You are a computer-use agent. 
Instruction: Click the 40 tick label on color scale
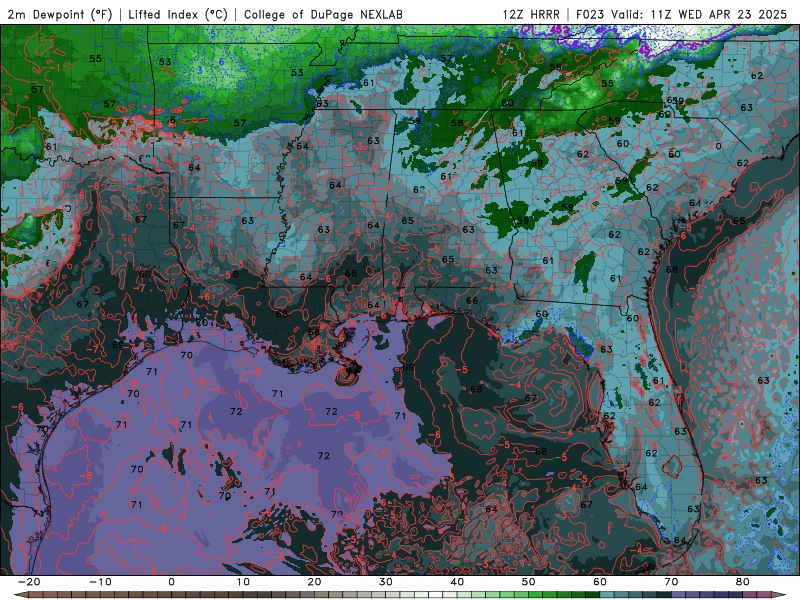[x=457, y=582]
